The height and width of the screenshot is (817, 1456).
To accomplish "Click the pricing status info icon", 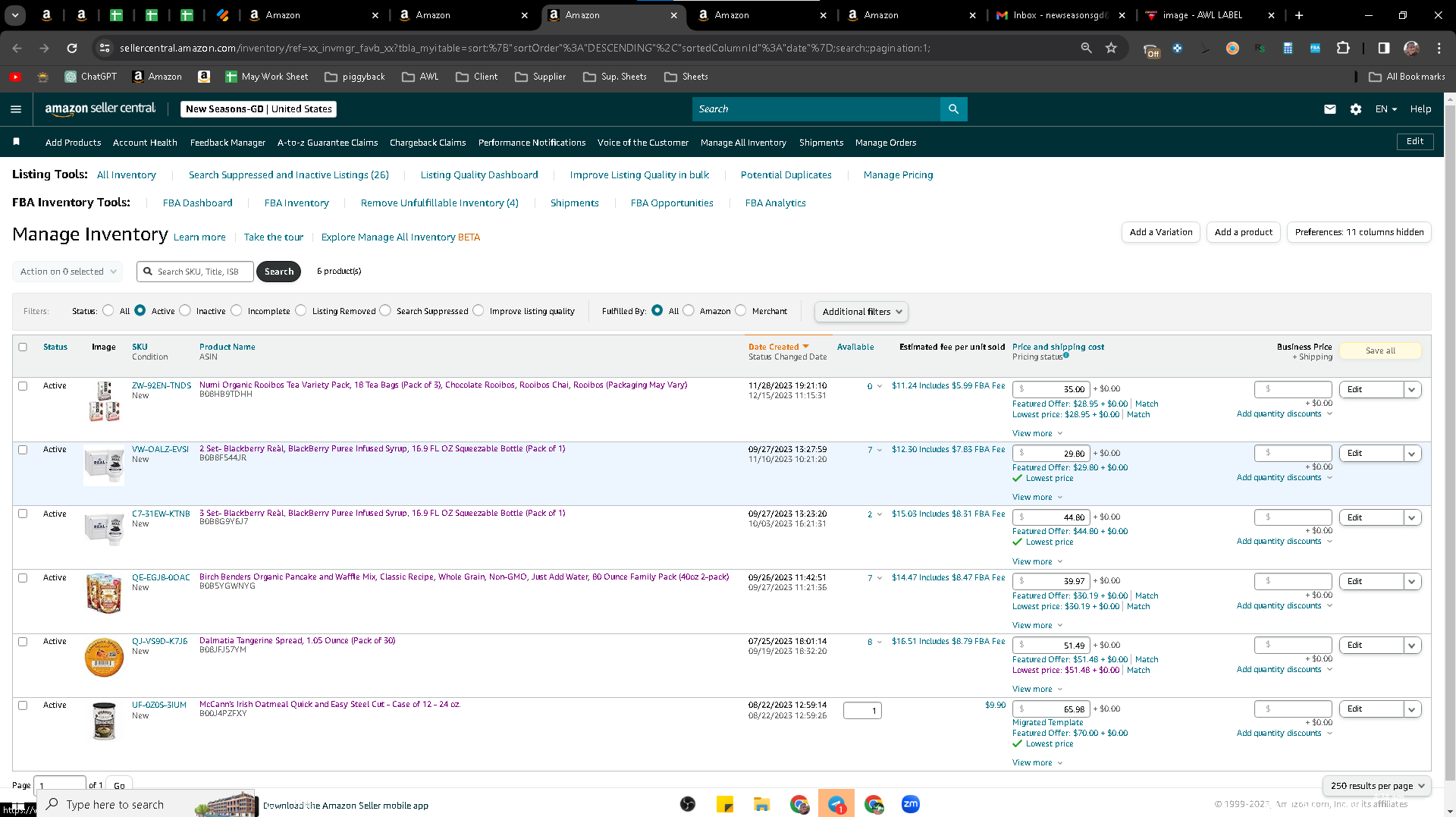I will click(1066, 355).
